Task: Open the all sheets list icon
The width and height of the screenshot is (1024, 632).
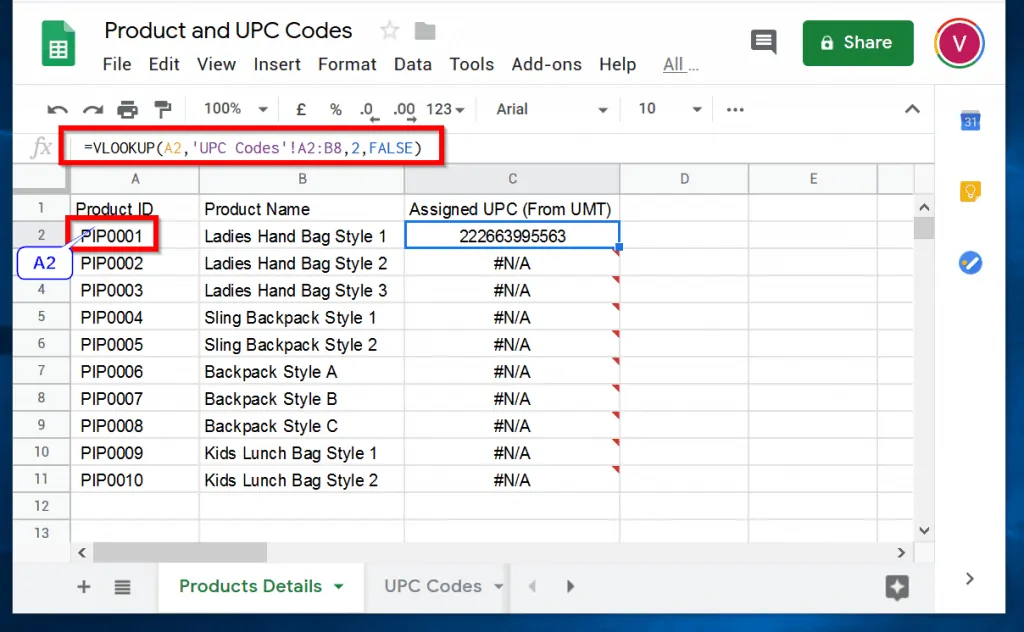Action: tap(122, 587)
